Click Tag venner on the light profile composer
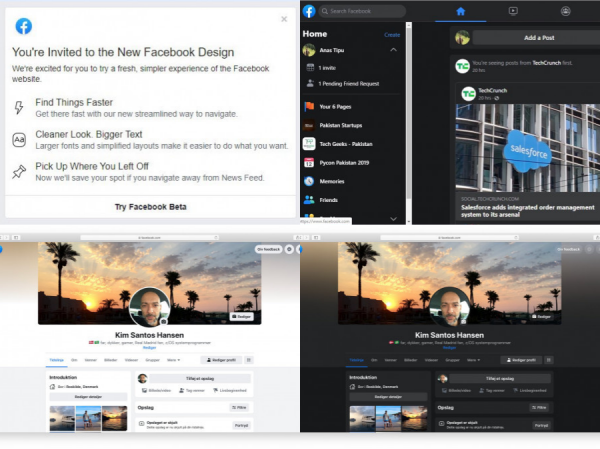This screenshot has height=449, width=600. tap(192, 390)
